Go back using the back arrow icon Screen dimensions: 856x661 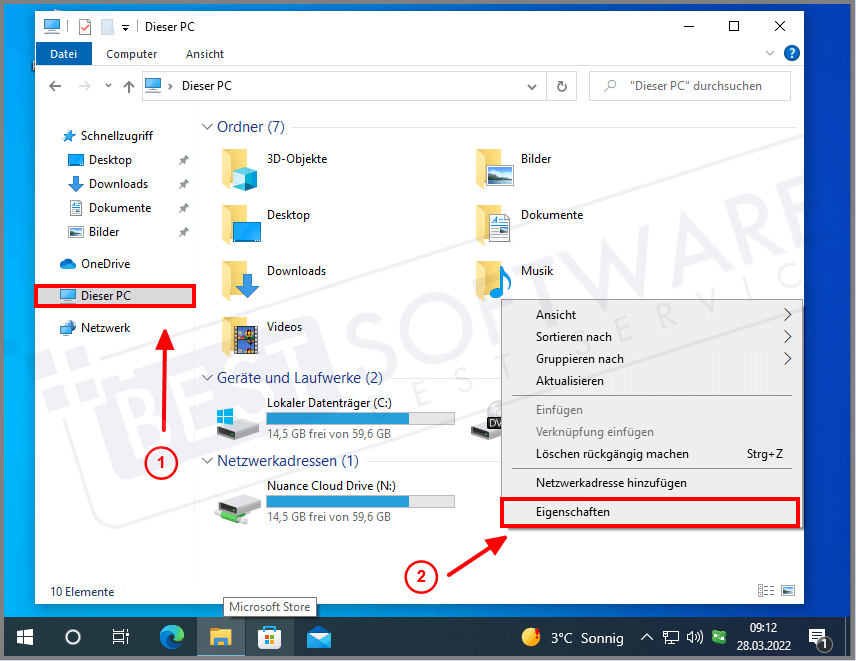pos(56,86)
